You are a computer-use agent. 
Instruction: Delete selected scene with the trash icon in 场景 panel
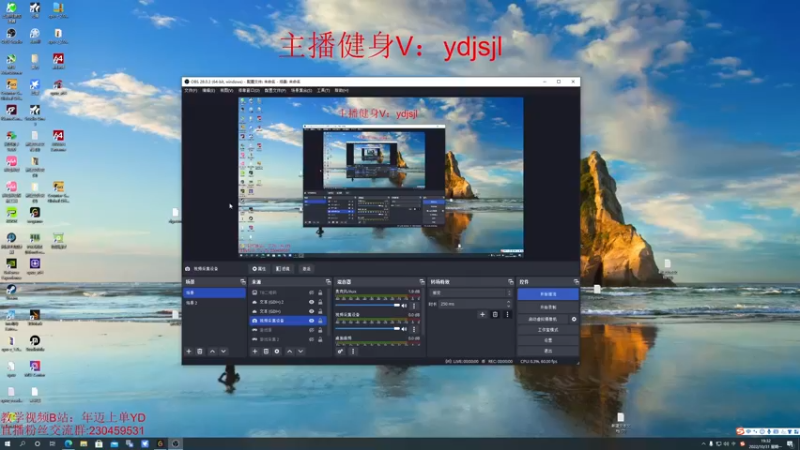200,352
